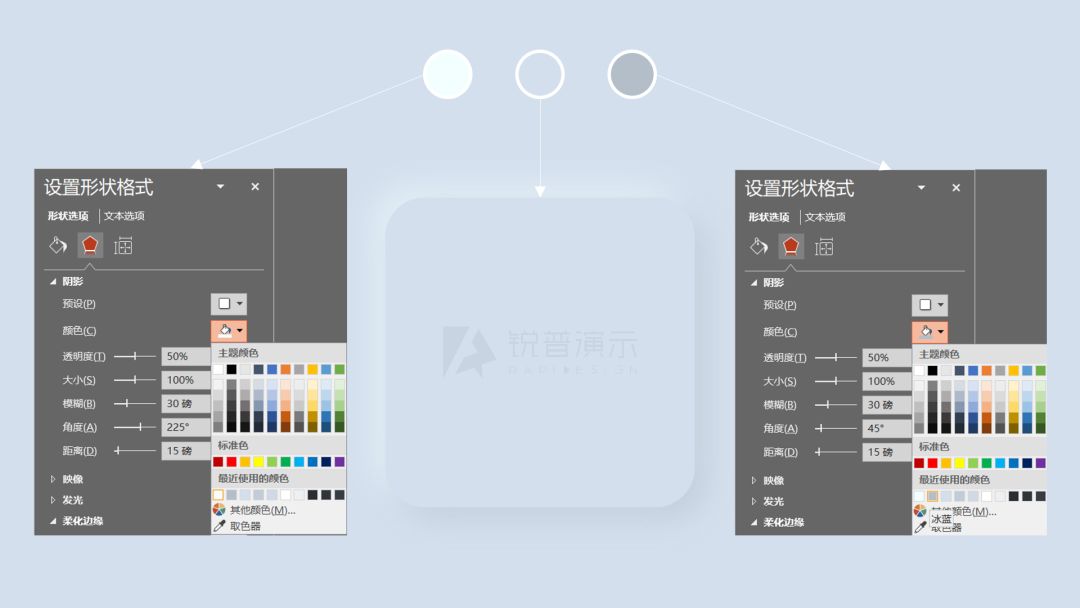This screenshot has width=1080, height=608.
Task: Choose purple standard color swatch, left panel
Action: 340,461
